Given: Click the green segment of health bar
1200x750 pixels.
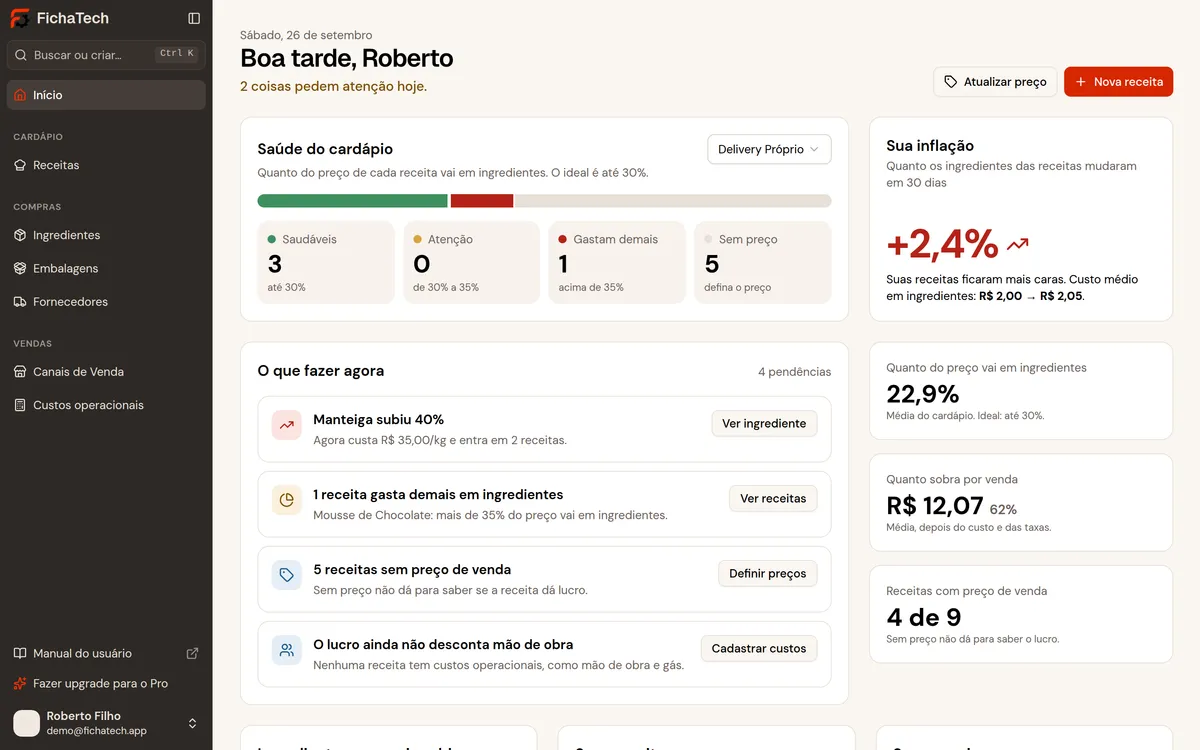Looking at the screenshot, I should 352,201.
